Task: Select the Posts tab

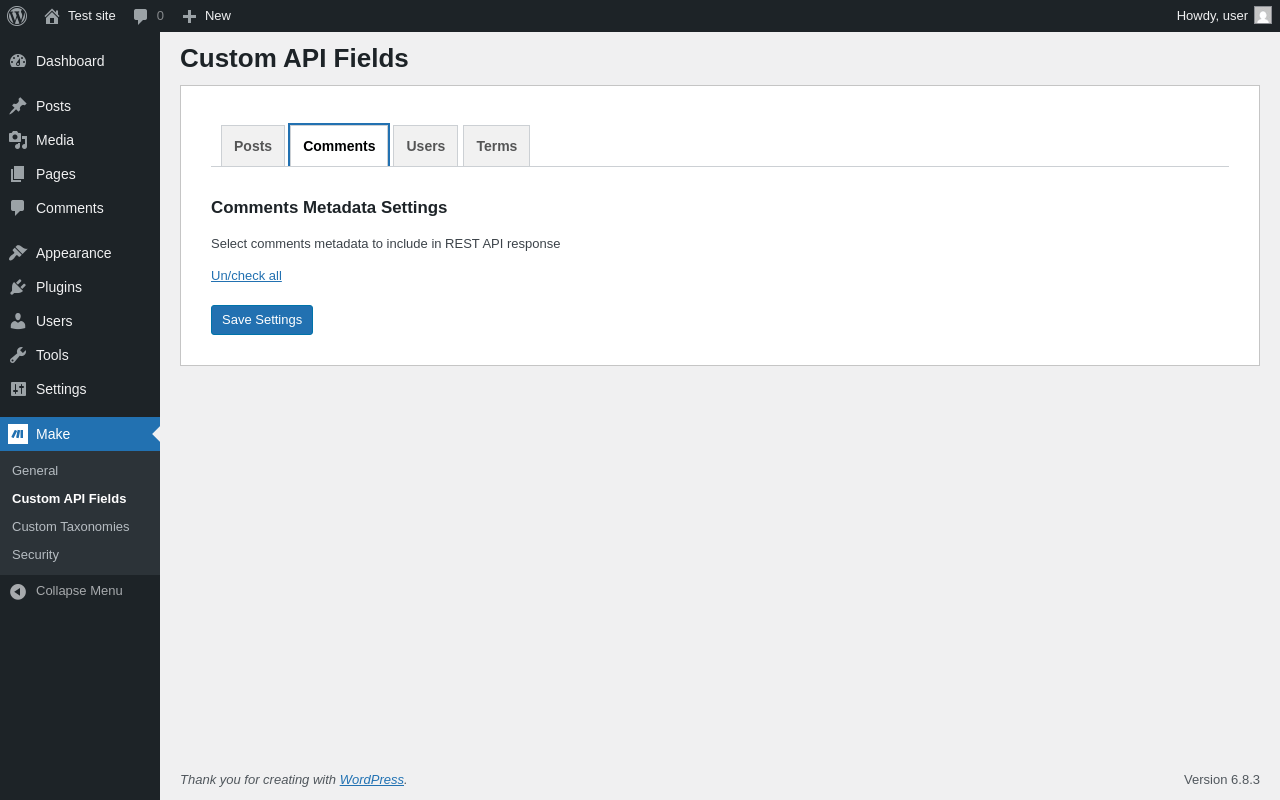Action: point(253,146)
